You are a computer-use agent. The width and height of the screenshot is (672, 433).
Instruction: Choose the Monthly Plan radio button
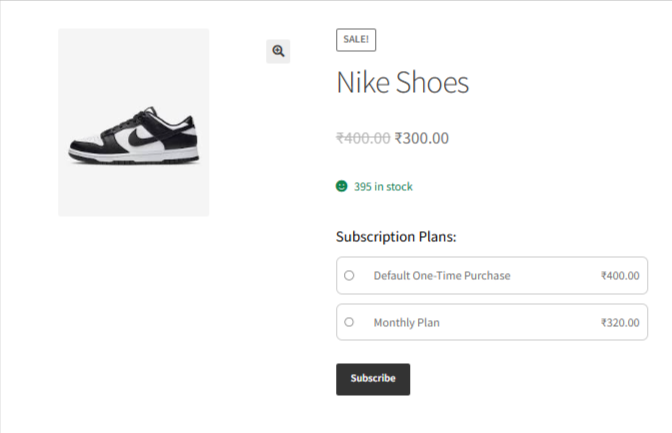point(349,322)
